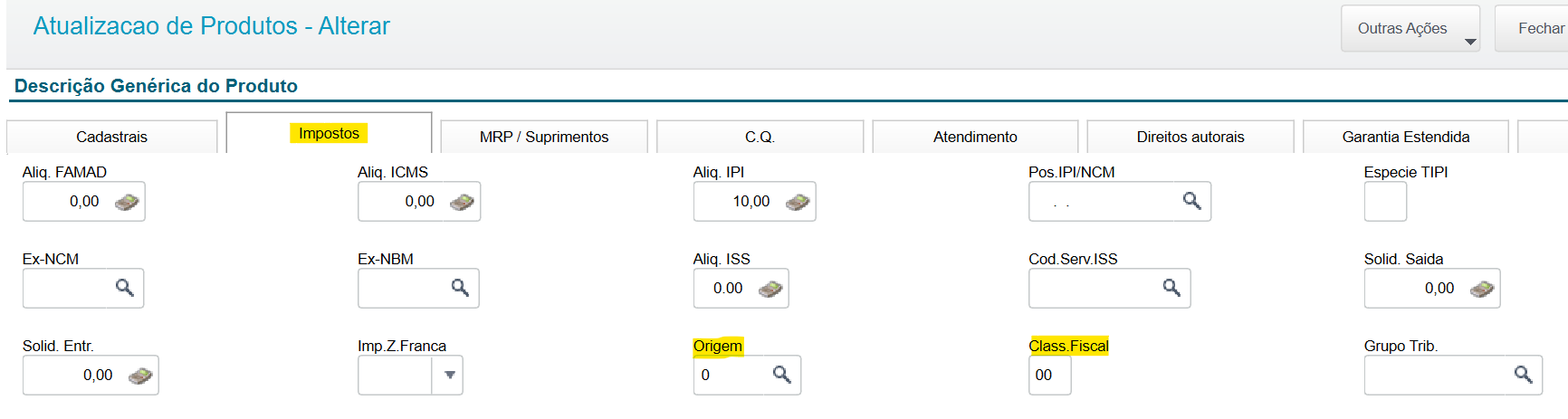
Task: Open calculator icon in Aliq. FAMAD field
Action: tap(127, 202)
